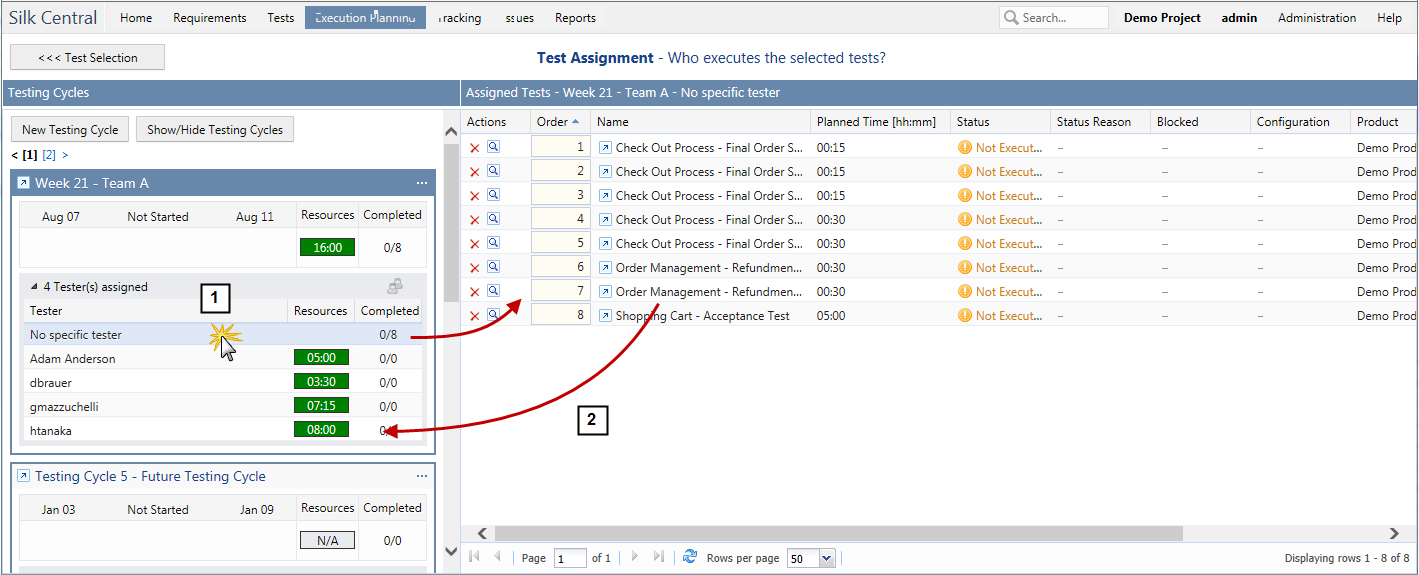Image resolution: width=1419 pixels, height=575 pixels.
Task: Click the Show/Hide Testing Cycles button
Action: (215, 130)
